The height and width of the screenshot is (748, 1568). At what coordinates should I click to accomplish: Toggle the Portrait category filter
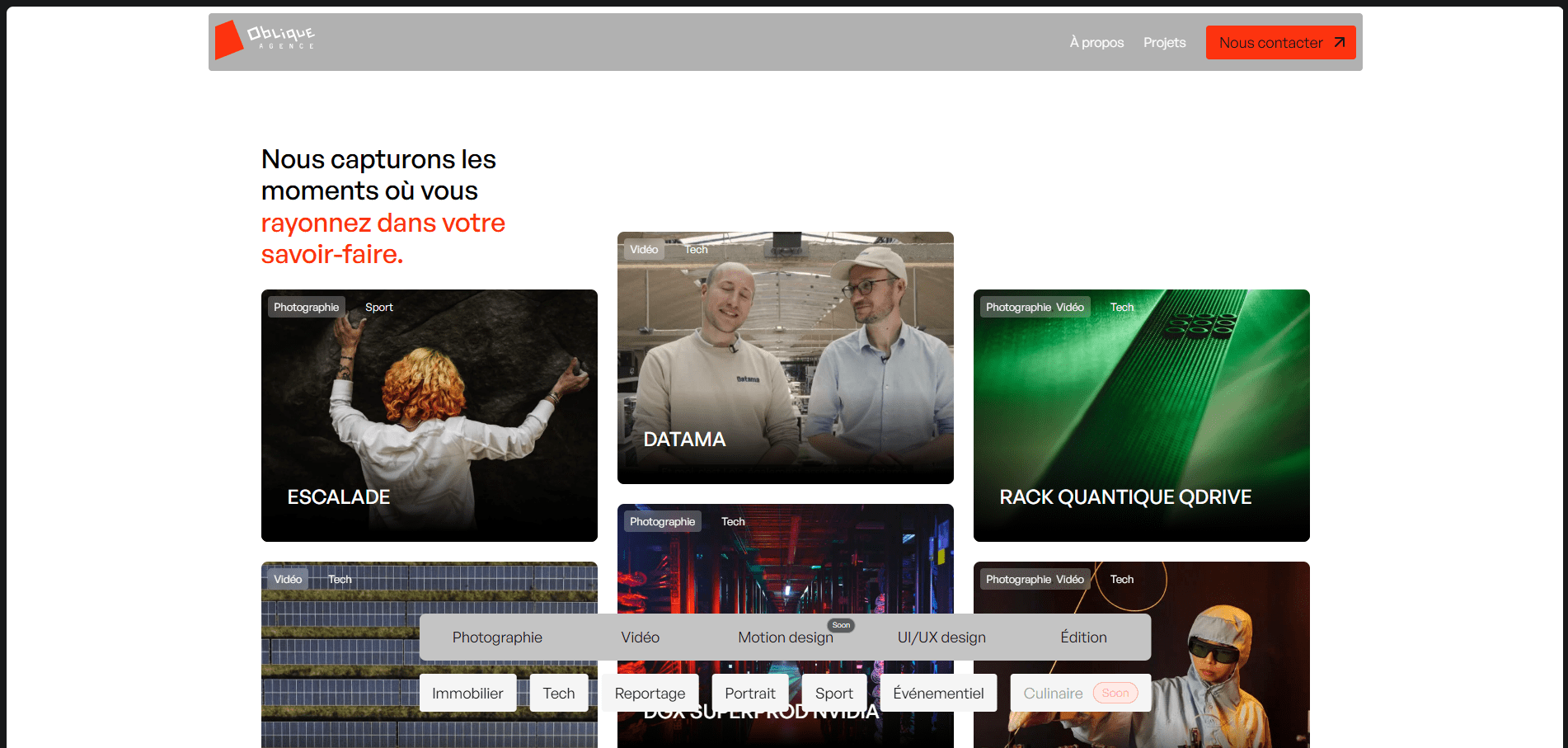(750, 694)
